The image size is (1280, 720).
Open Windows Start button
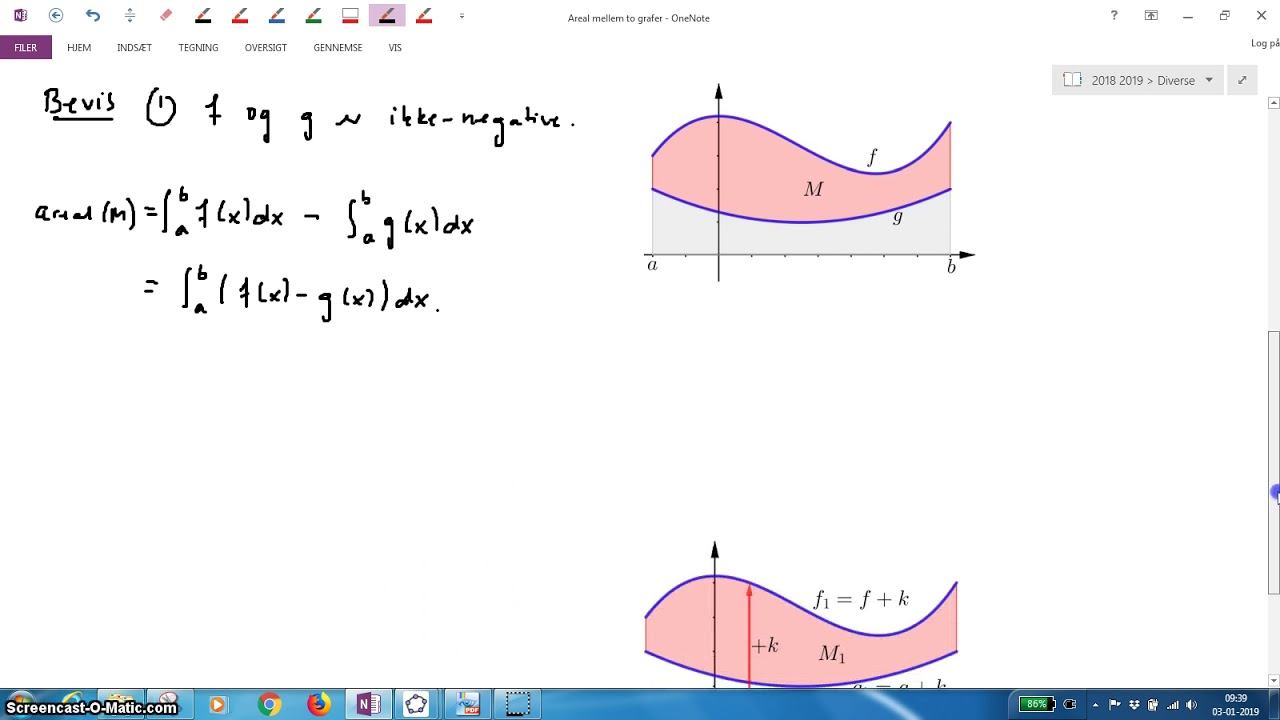pyautogui.click(x=23, y=705)
